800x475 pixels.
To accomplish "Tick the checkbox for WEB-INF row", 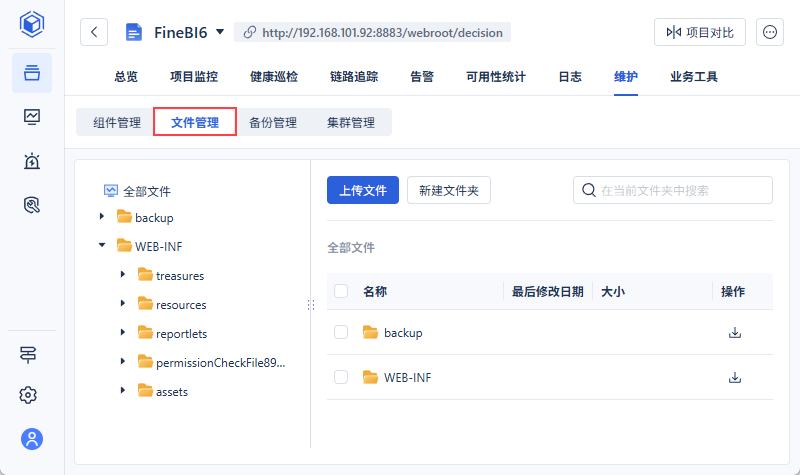I will click(x=341, y=377).
